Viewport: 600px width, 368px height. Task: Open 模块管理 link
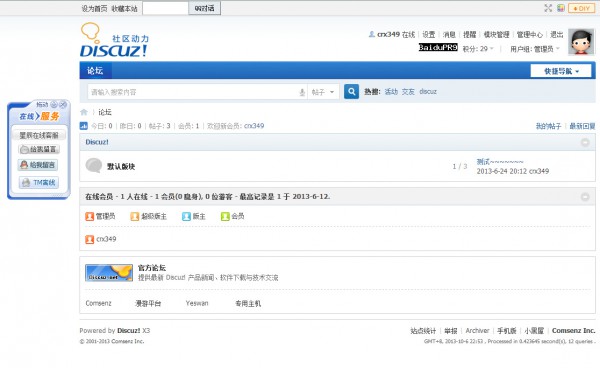coord(496,34)
